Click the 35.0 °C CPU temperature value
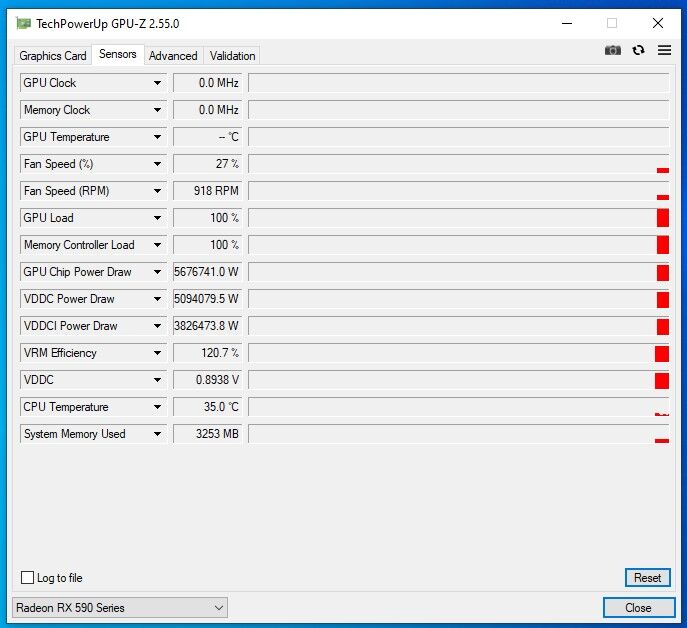The image size is (687, 628). (x=207, y=407)
